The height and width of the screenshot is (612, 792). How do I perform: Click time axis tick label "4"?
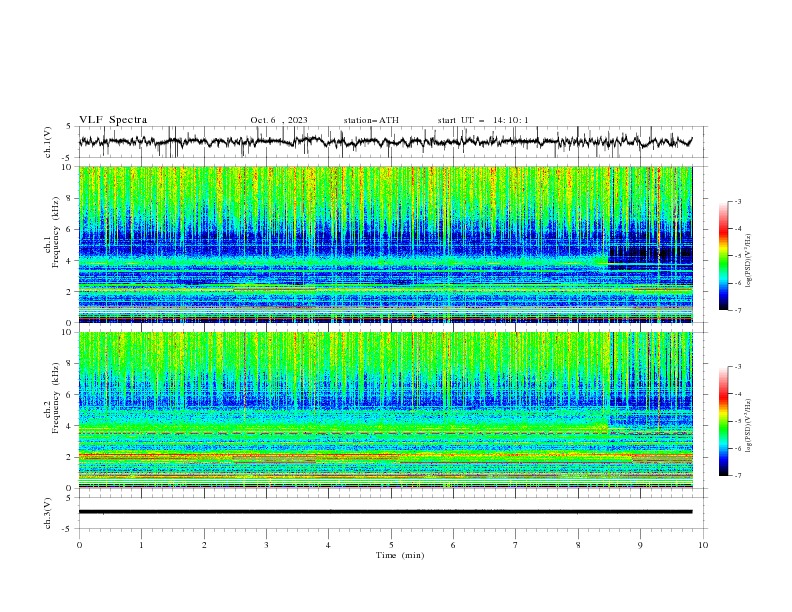328,545
